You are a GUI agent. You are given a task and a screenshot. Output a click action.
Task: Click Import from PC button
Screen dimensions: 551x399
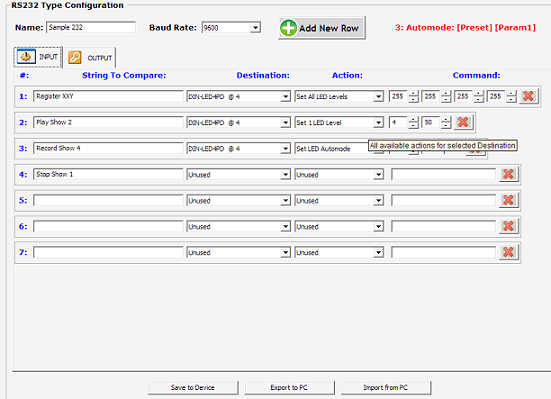(385, 387)
